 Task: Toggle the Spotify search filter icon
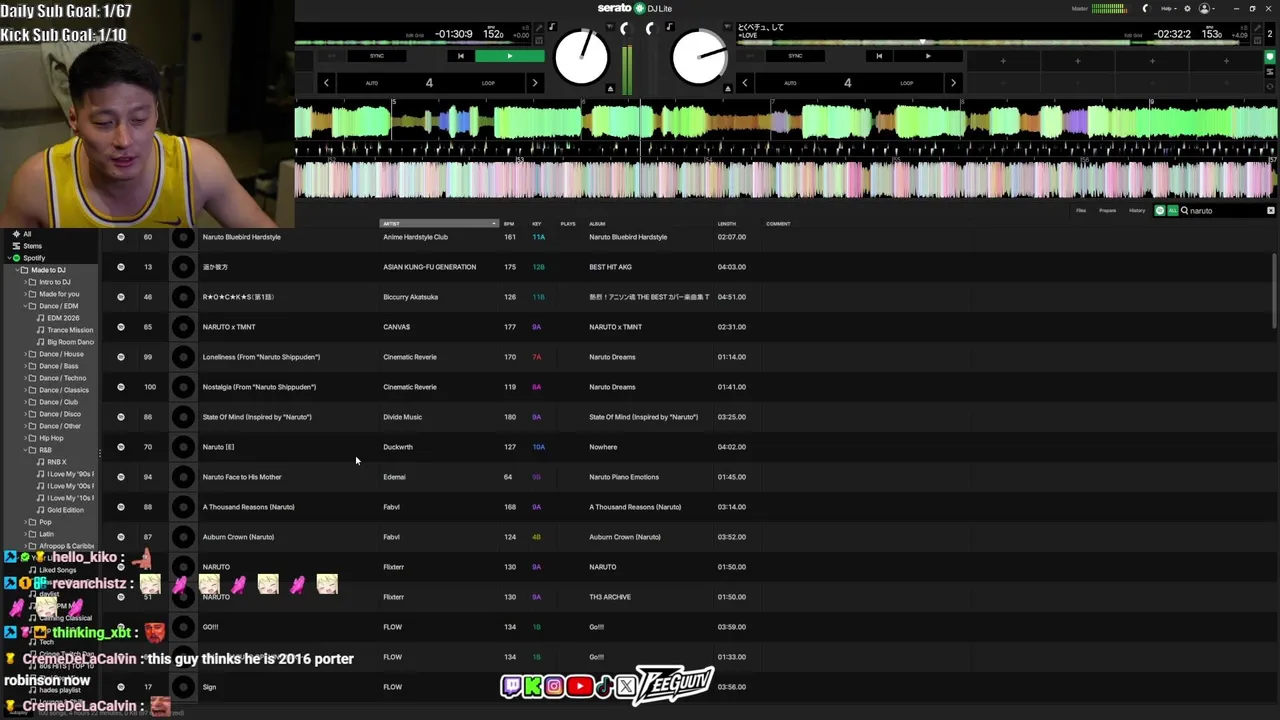1160,211
